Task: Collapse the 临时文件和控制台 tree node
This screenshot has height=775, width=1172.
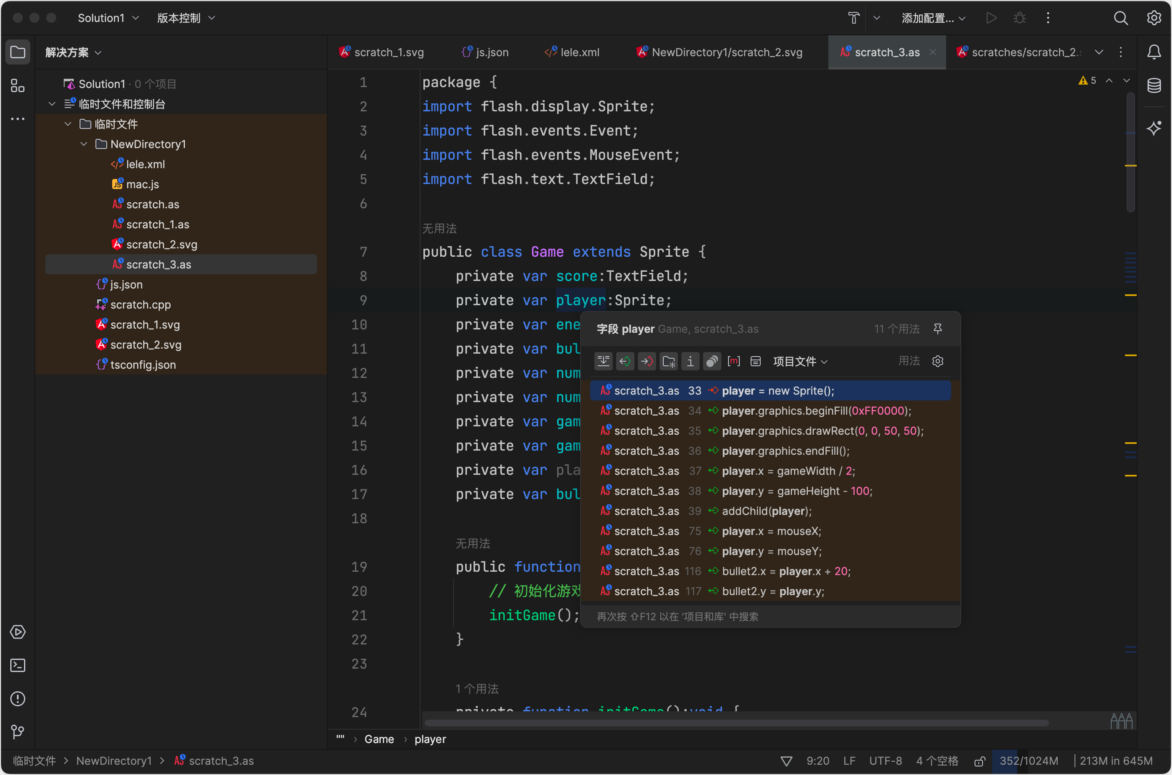Action: click(52, 104)
